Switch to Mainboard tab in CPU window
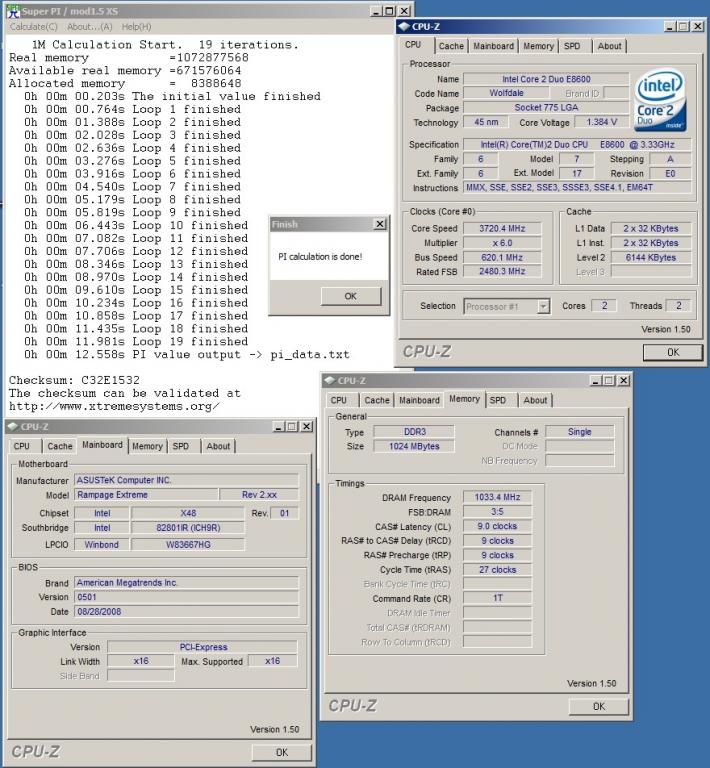 pyautogui.click(x=493, y=46)
